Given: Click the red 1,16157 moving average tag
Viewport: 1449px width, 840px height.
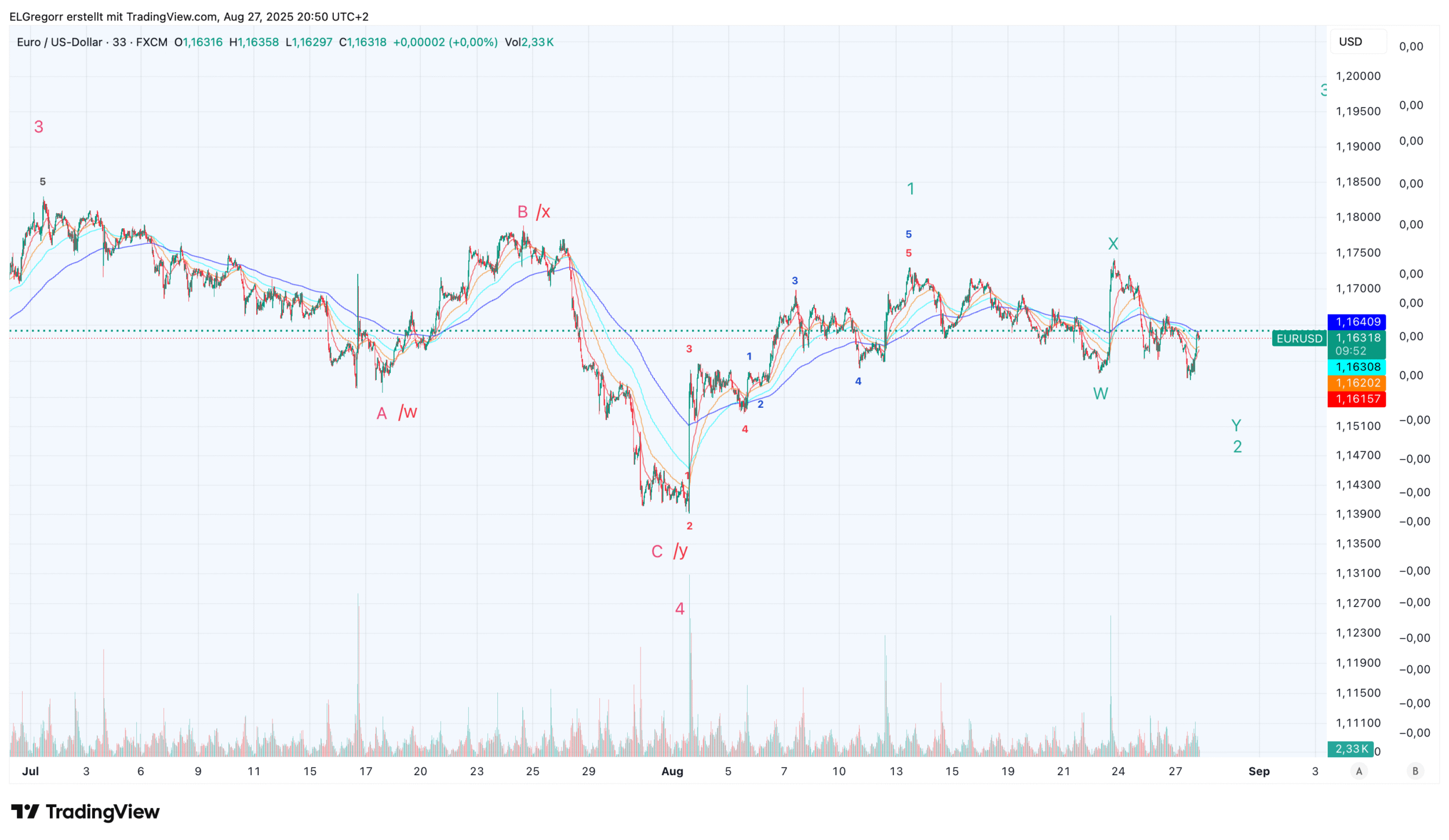Looking at the screenshot, I should click(1357, 399).
